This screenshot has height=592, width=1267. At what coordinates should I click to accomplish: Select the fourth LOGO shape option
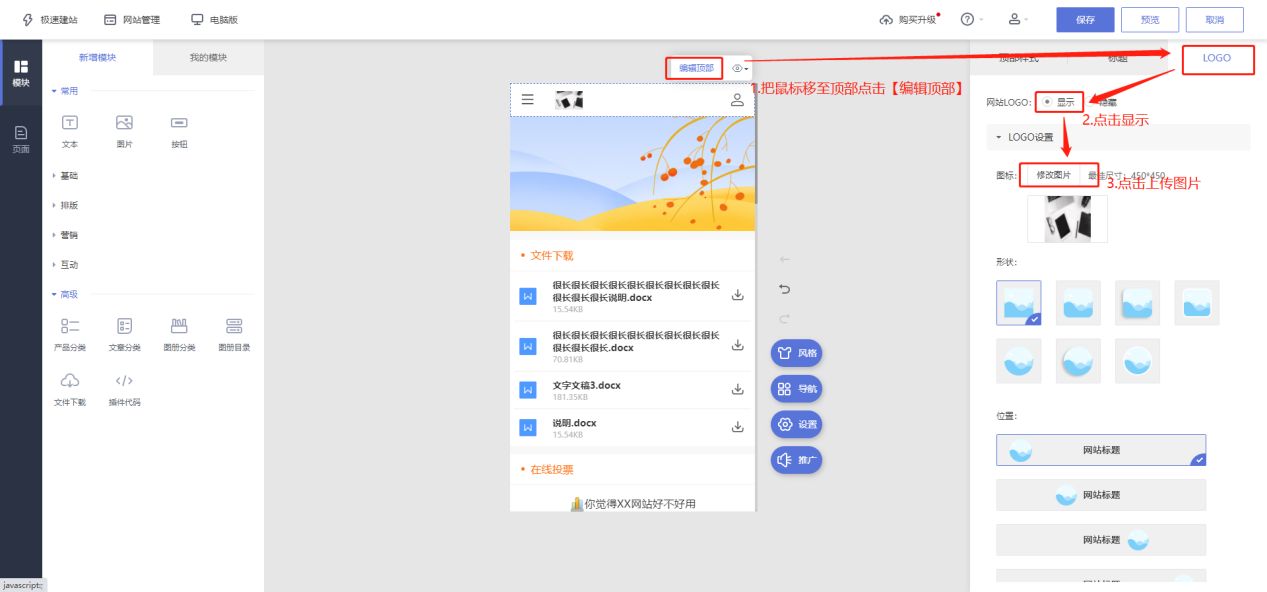click(1197, 302)
